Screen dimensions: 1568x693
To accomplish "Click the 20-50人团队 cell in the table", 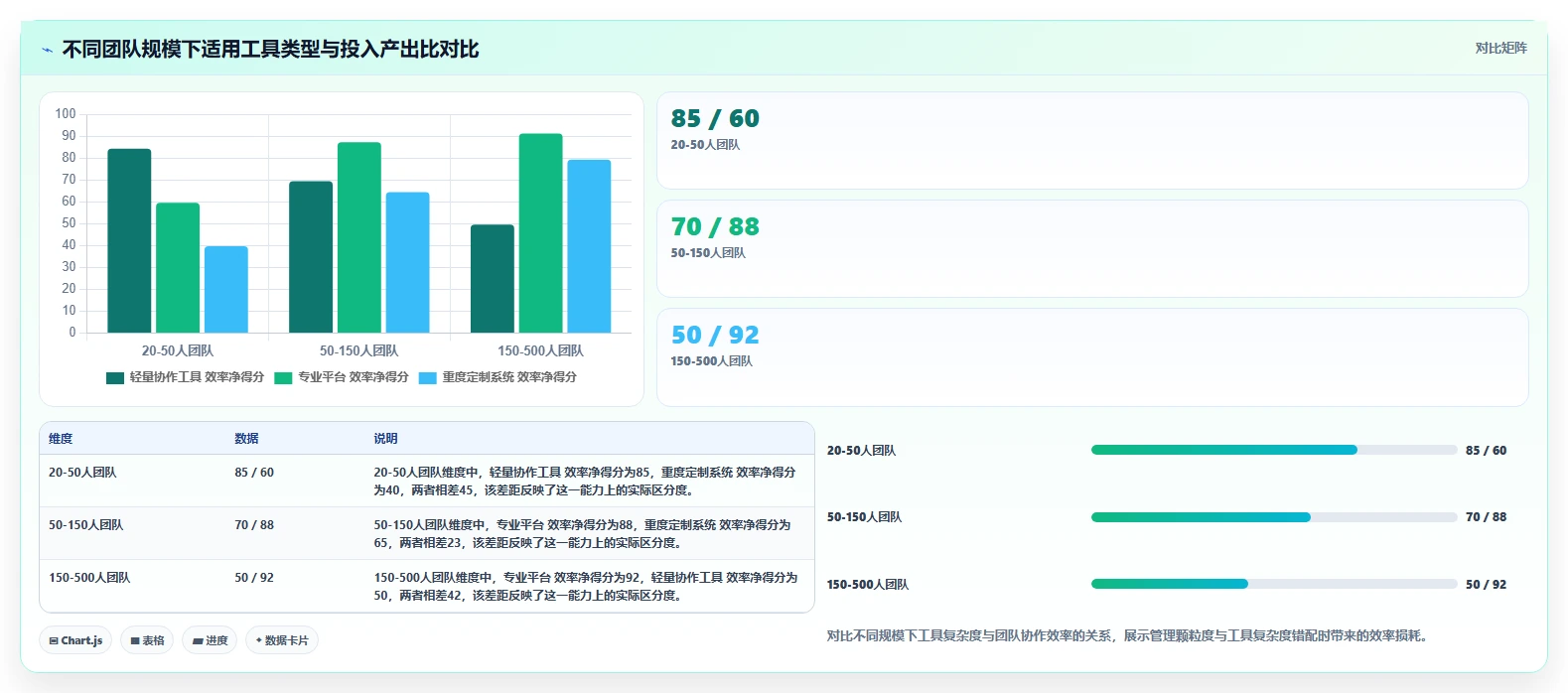I will pyautogui.click(x=82, y=473).
